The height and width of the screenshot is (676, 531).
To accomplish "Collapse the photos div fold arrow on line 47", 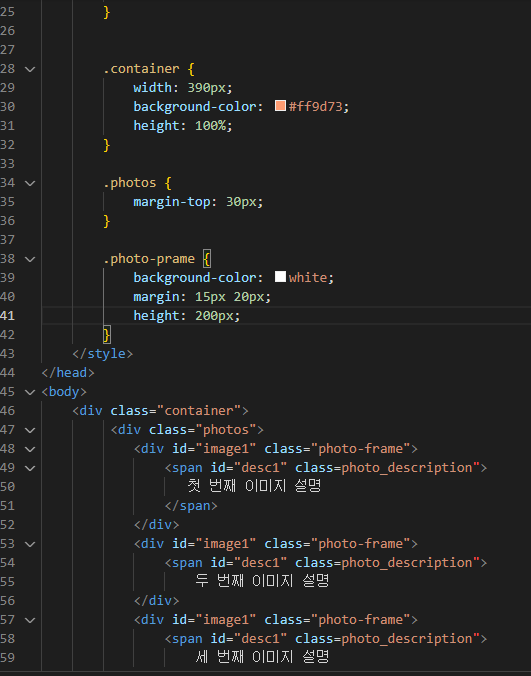I will [x=30, y=430].
